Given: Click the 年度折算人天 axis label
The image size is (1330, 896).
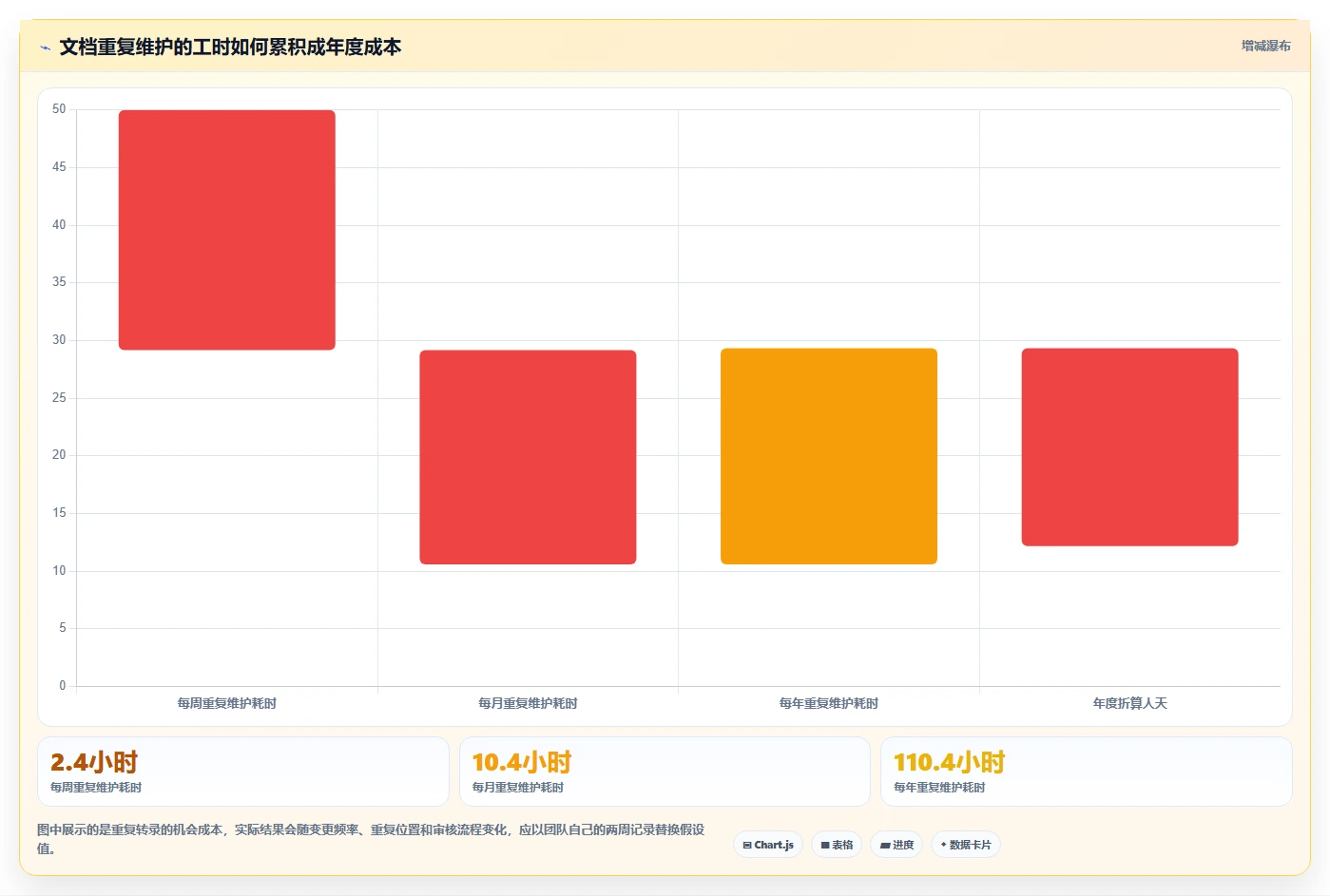Looking at the screenshot, I should pyautogui.click(x=1129, y=703).
